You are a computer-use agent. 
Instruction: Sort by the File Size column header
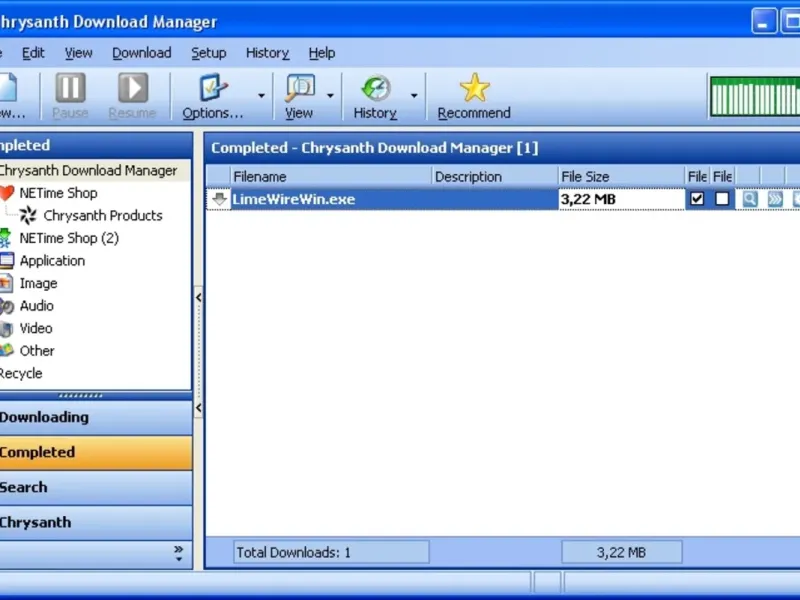click(x=621, y=177)
